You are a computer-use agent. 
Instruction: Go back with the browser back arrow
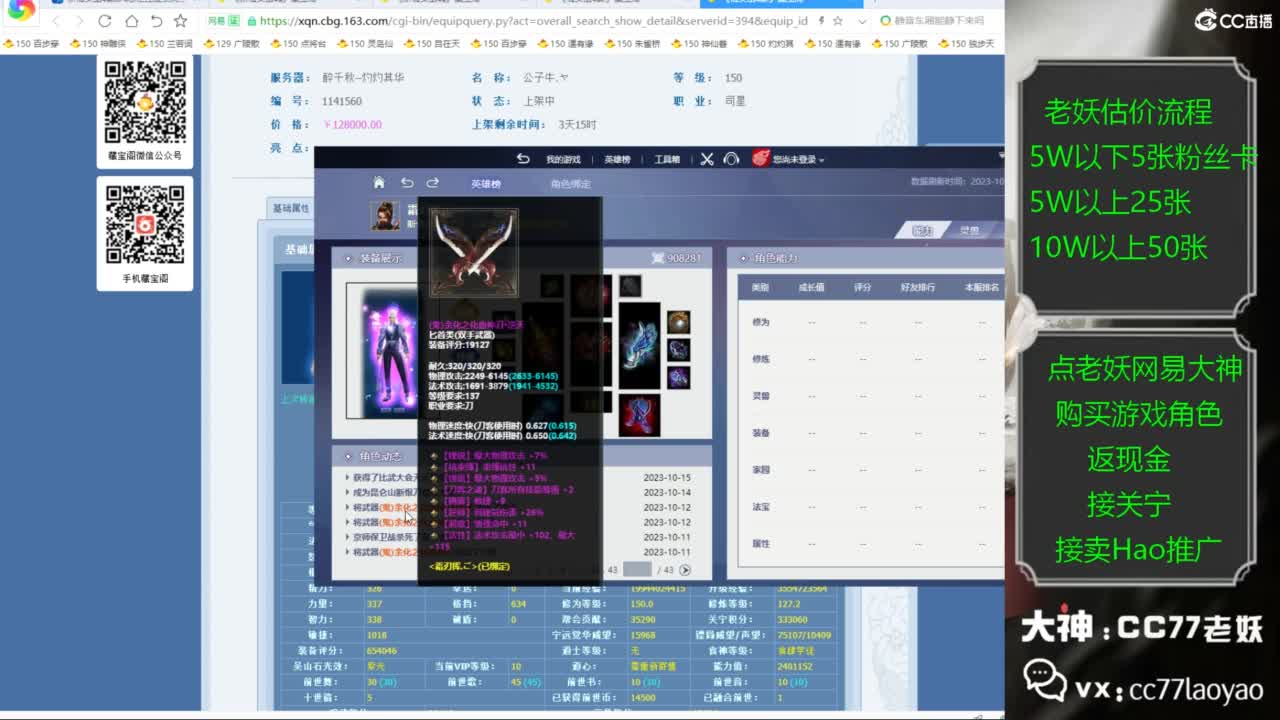[55, 21]
